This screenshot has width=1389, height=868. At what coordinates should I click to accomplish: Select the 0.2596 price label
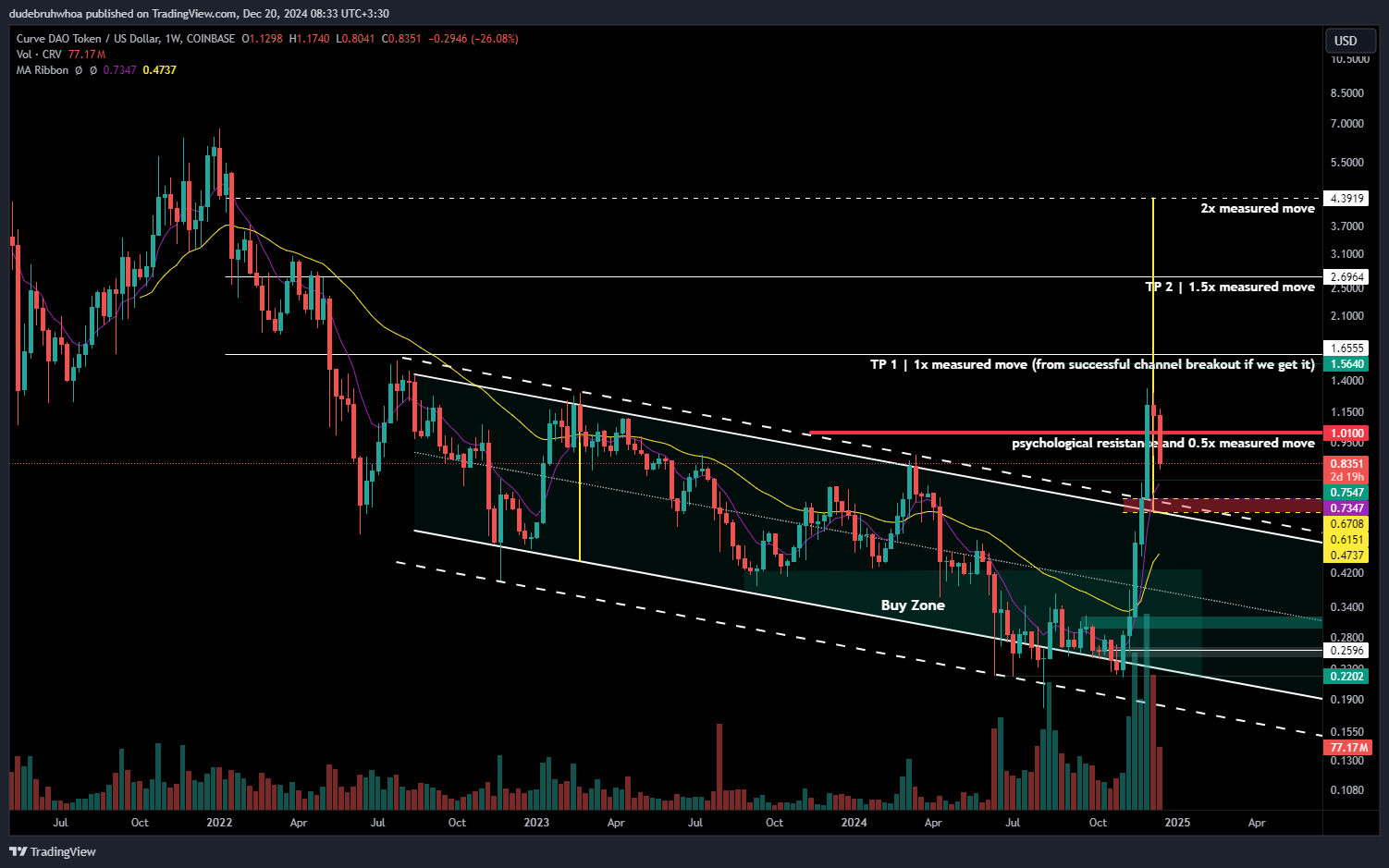tap(1346, 651)
